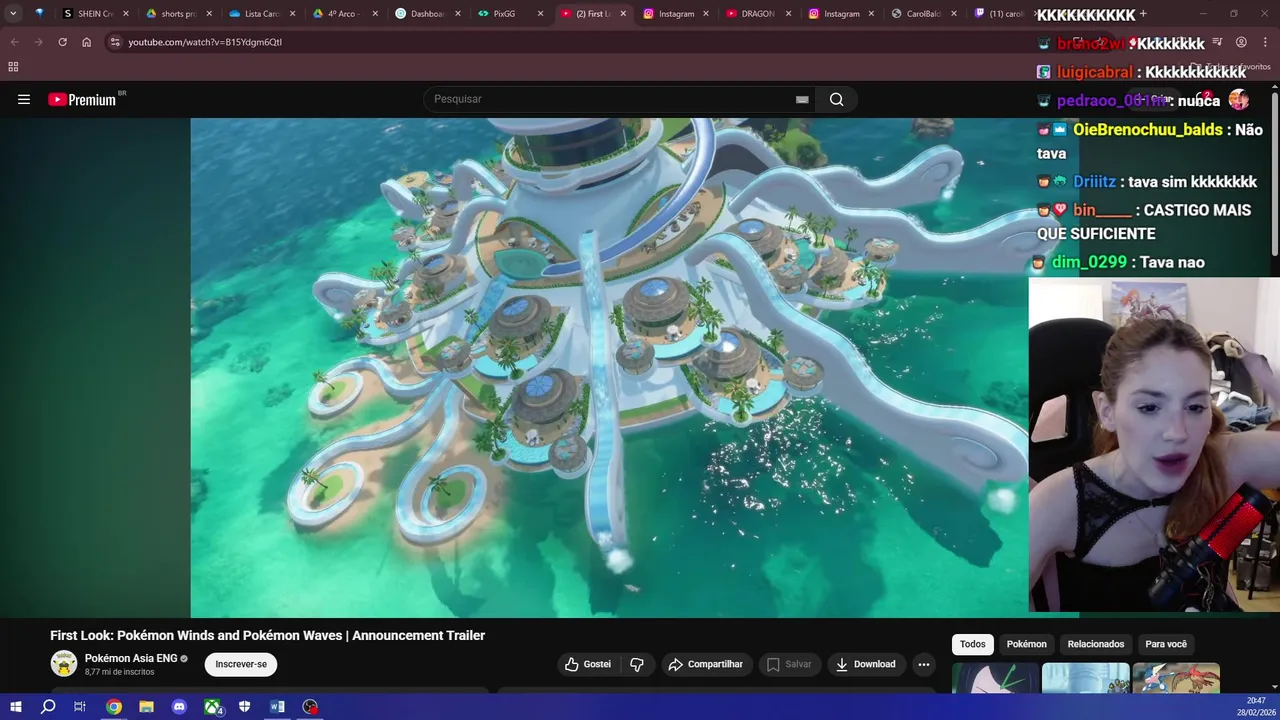Open the apps grid in bookmarks bar
The height and width of the screenshot is (720, 1280).
tap(13, 67)
